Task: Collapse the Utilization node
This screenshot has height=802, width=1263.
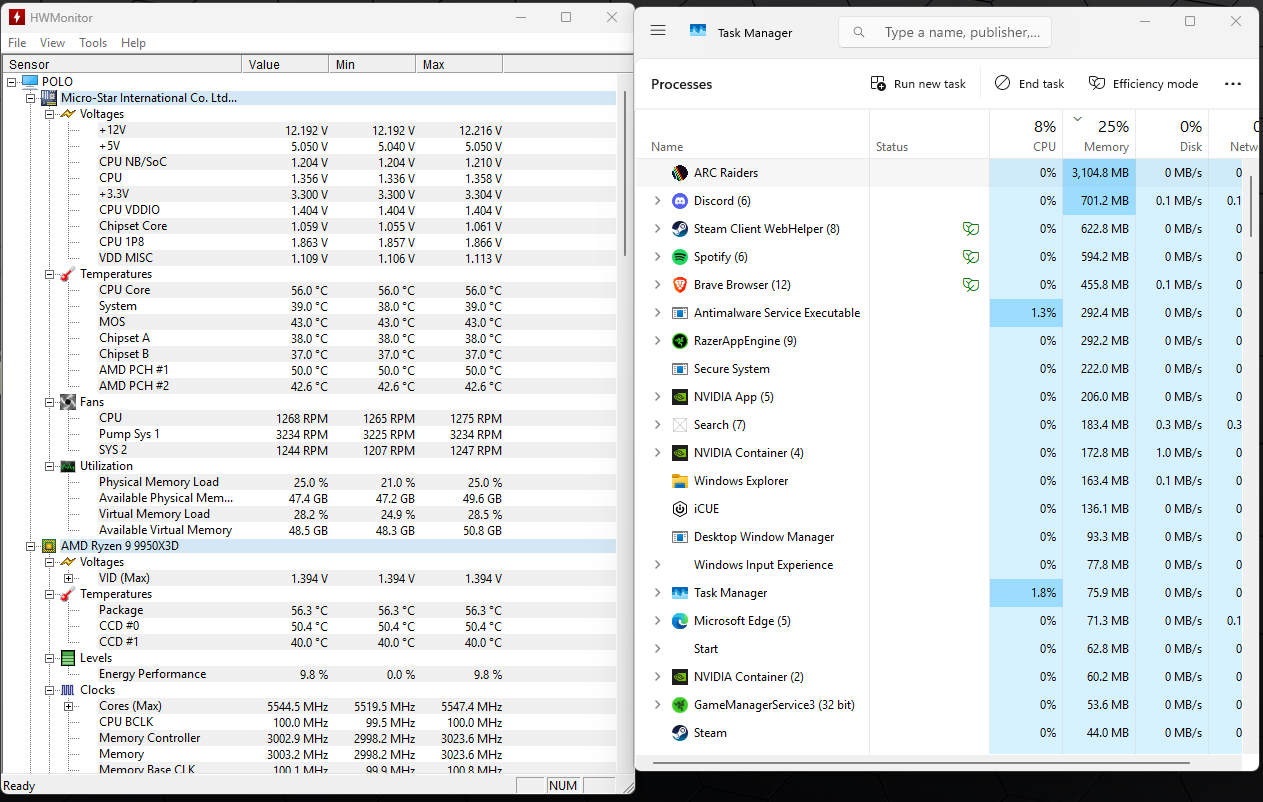Action: coord(50,466)
